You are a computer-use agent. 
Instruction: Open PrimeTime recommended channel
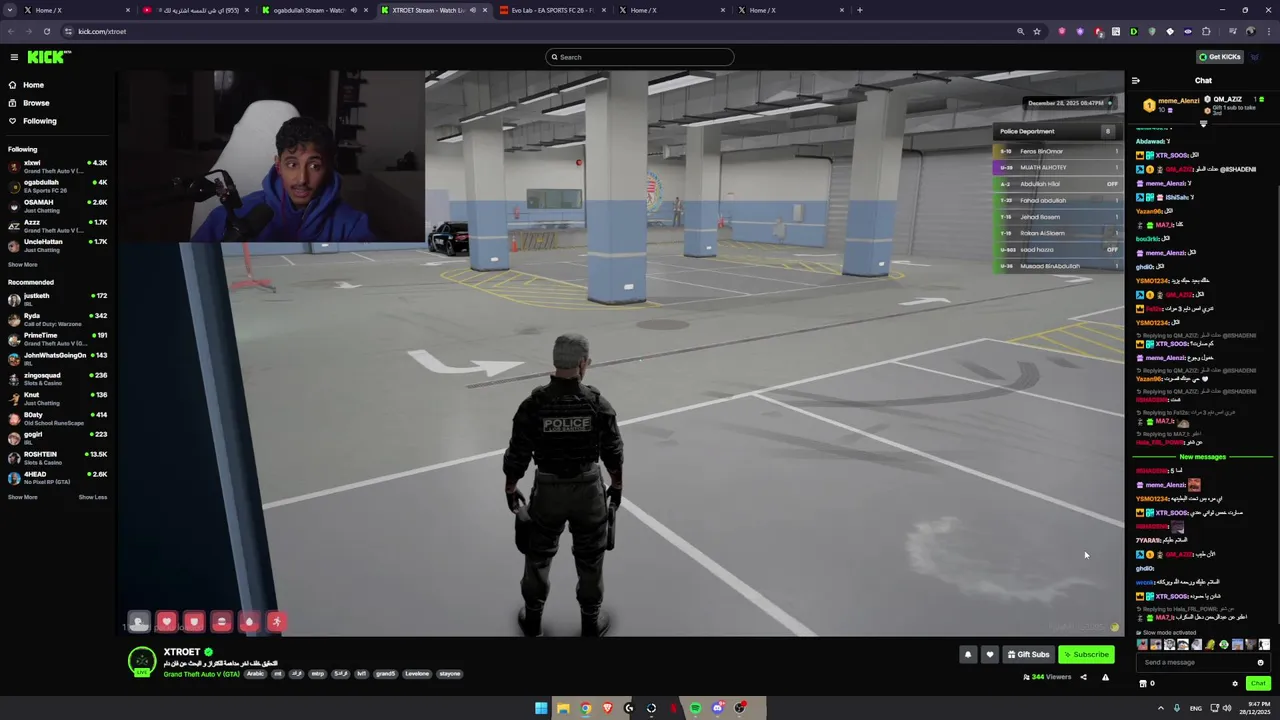(x=57, y=339)
